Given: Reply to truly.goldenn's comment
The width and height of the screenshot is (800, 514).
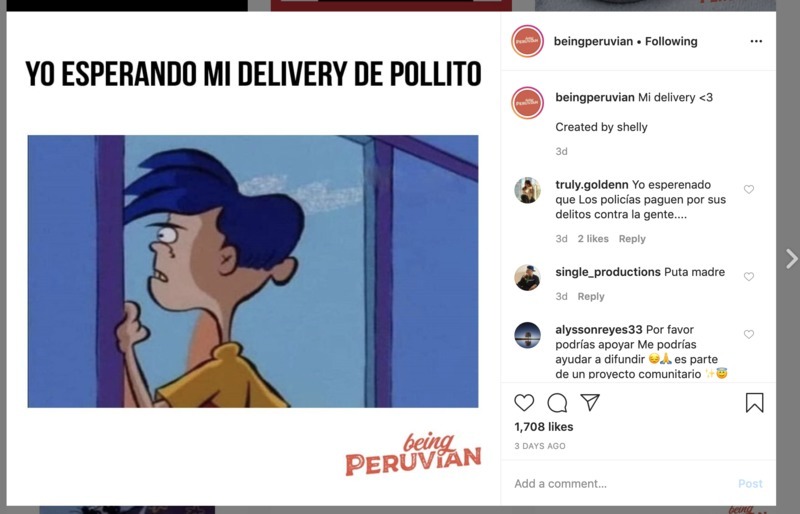Looking at the screenshot, I should (x=632, y=239).
